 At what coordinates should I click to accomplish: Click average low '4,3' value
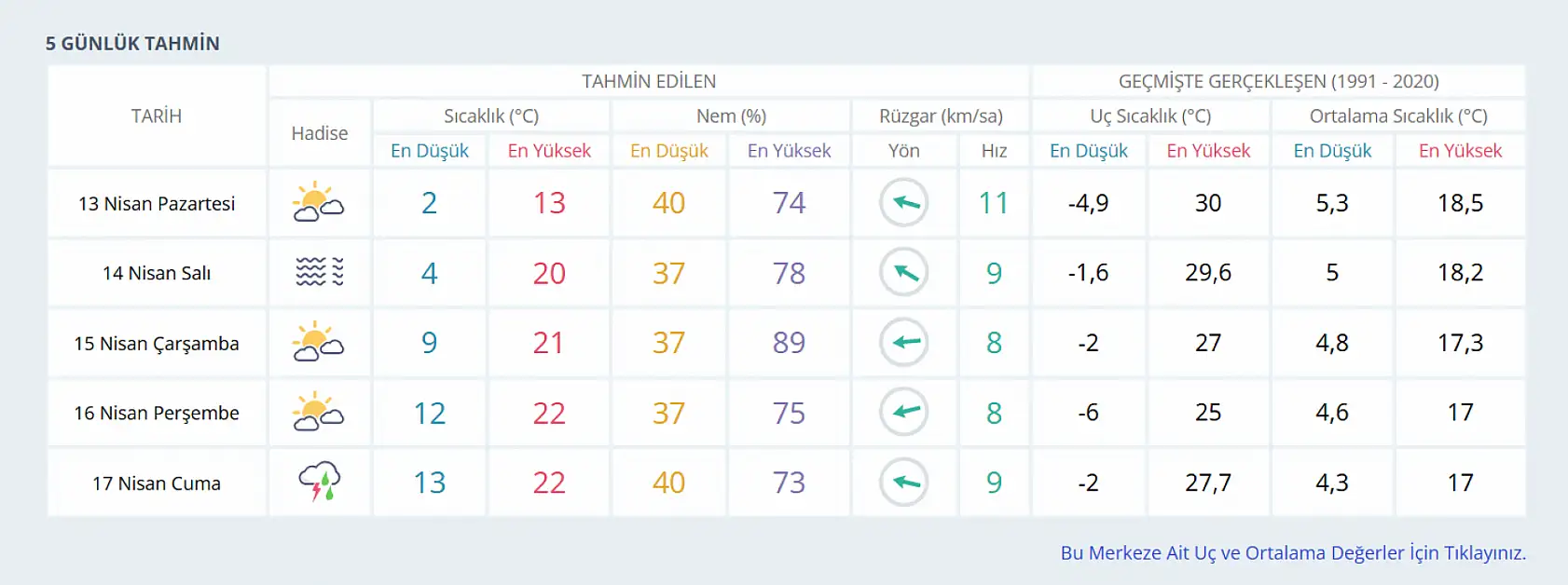(1332, 482)
